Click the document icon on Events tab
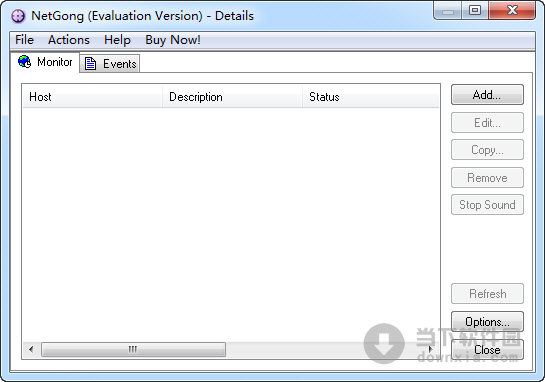This screenshot has height=382, width=545. point(90,64)
